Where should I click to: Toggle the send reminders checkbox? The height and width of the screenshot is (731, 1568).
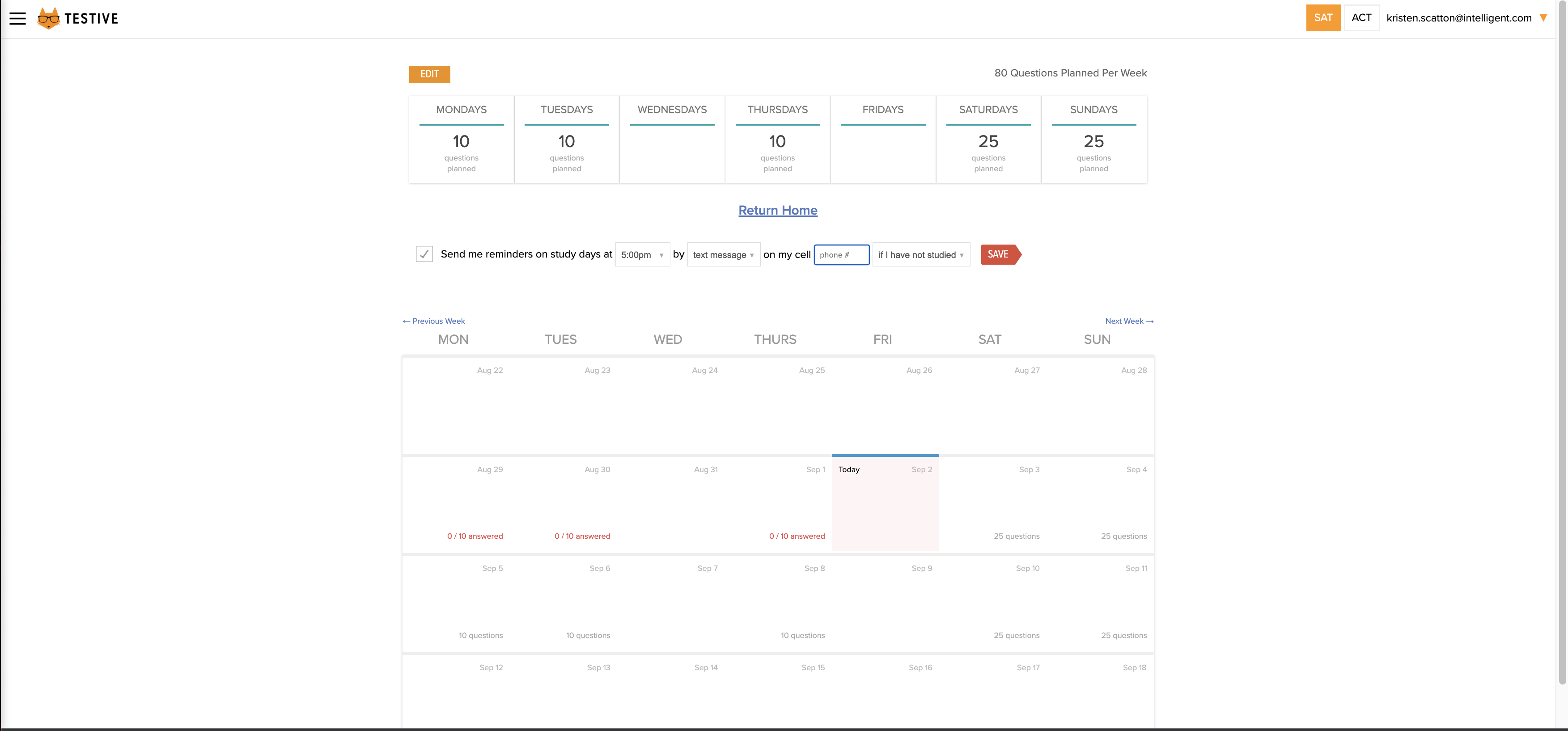point(424,254)
